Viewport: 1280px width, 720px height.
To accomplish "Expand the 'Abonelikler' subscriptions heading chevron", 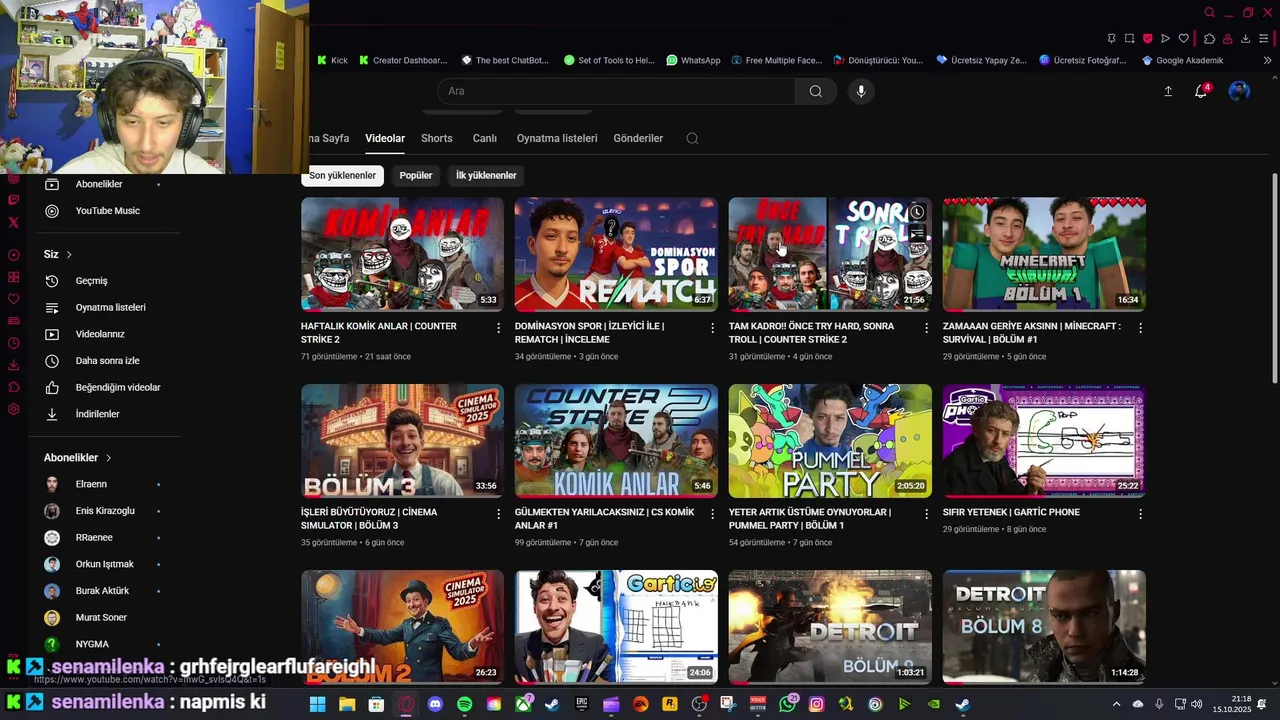I will point(108,458).
